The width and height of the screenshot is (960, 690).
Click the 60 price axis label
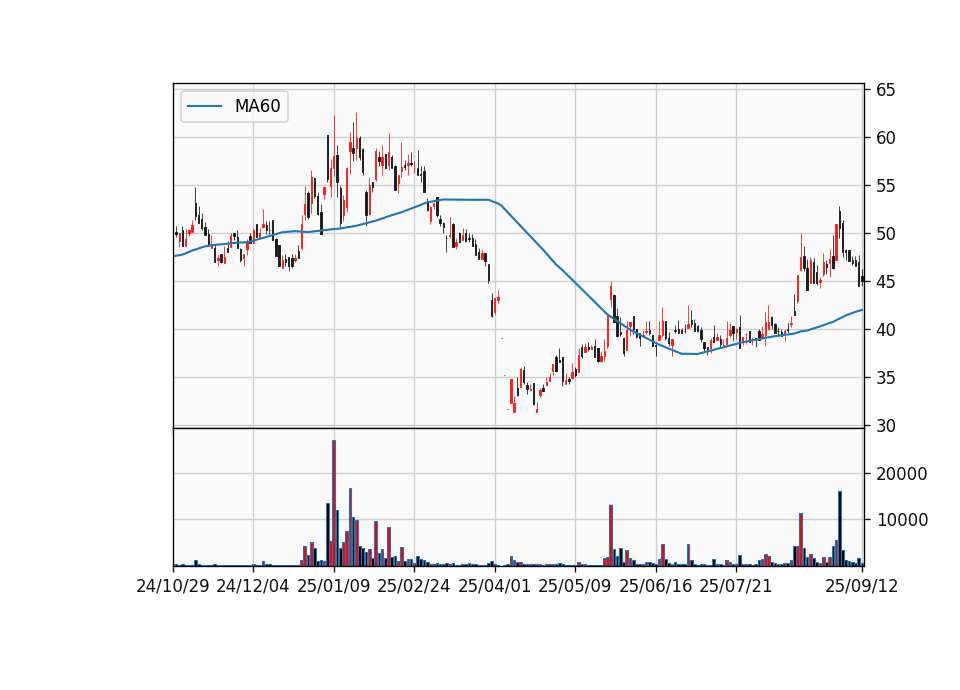click(886, 138)
